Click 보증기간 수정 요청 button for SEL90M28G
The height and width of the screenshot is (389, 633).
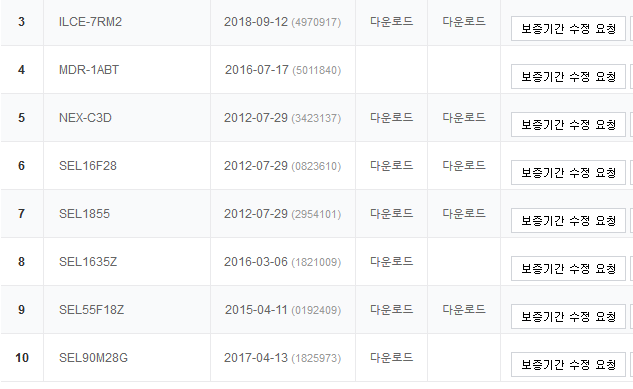pyautogui.click(x=568, y=365)
